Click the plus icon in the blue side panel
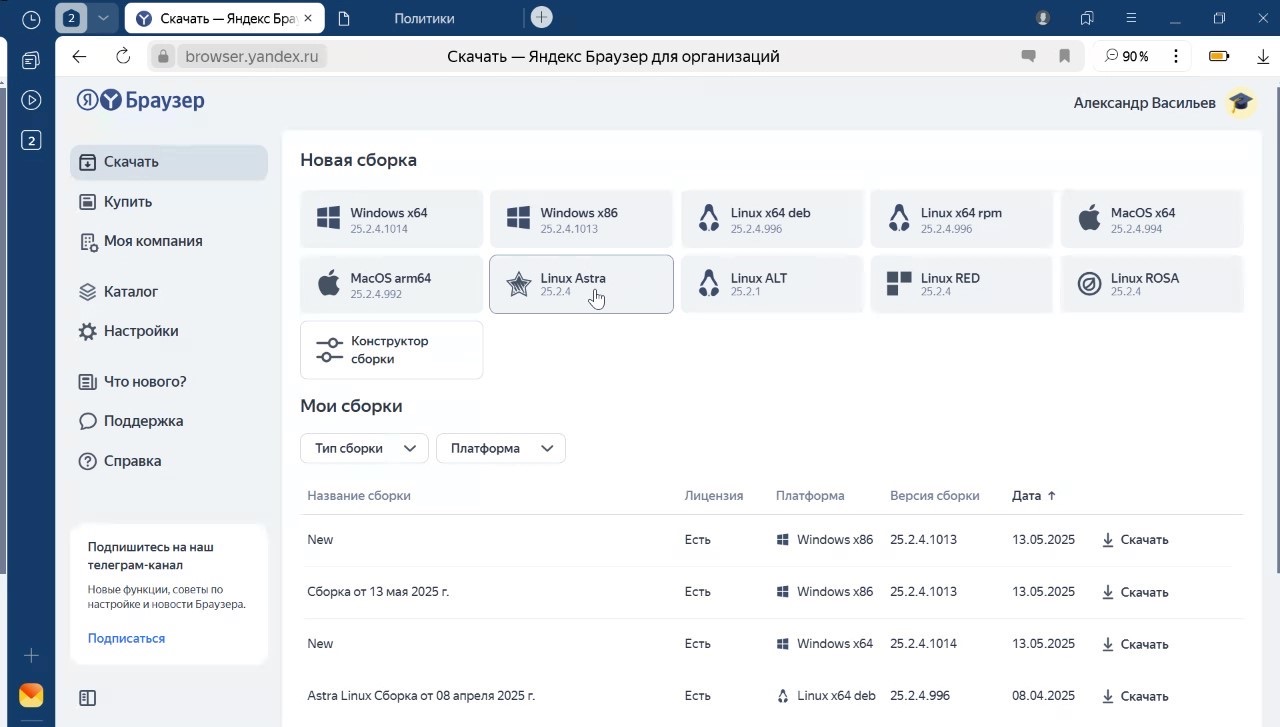Viewport: 1280px width, 727px height. pos(31,656)
